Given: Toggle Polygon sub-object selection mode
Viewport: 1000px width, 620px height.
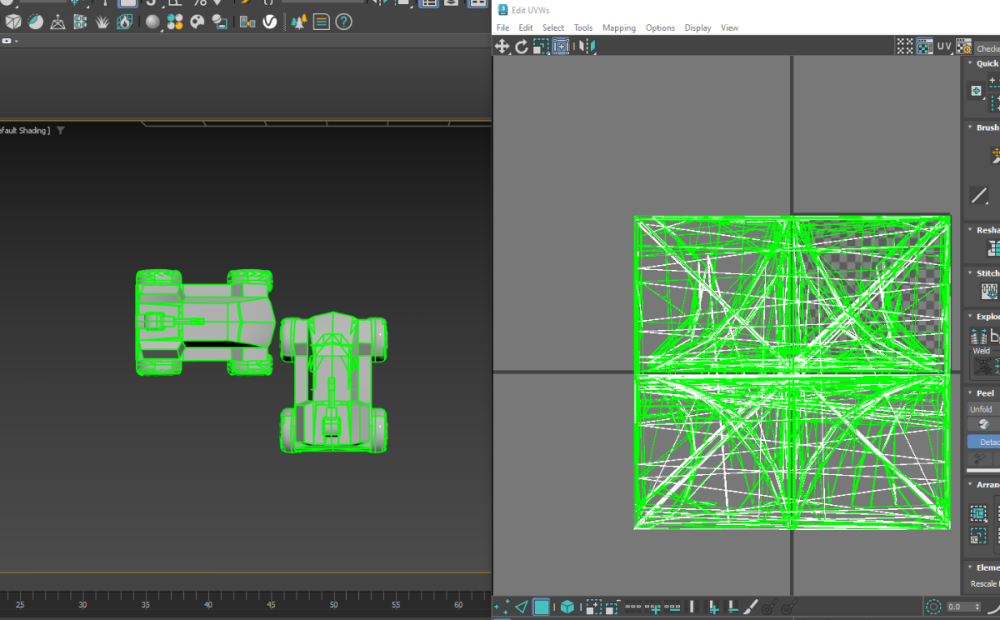Looking at the screenshot, I should click(x=541, y=607).
